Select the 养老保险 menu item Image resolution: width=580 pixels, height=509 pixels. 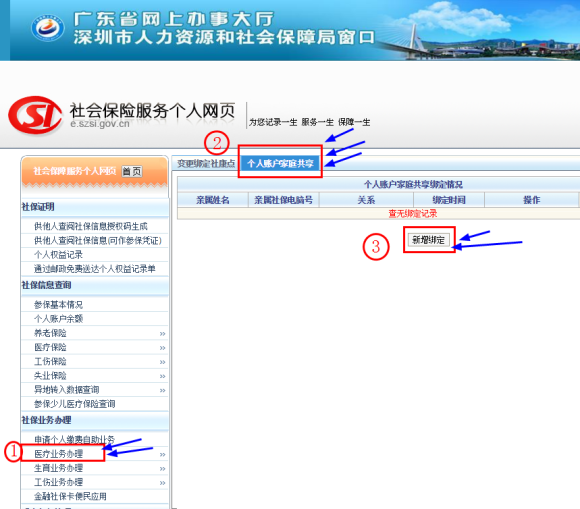pyautogui.click(x=50, y=333)
